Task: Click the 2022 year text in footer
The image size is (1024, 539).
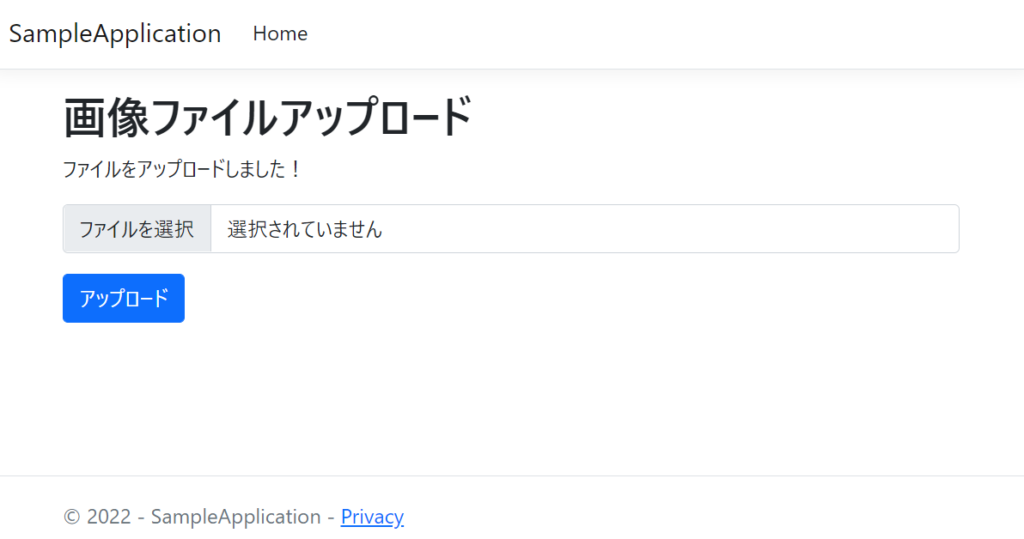Action: click(109, 517)
